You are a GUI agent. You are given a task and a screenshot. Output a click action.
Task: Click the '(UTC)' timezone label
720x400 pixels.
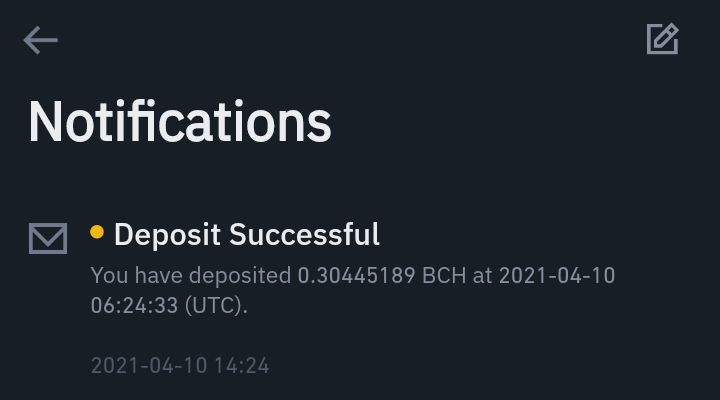(x=216, y=305)
